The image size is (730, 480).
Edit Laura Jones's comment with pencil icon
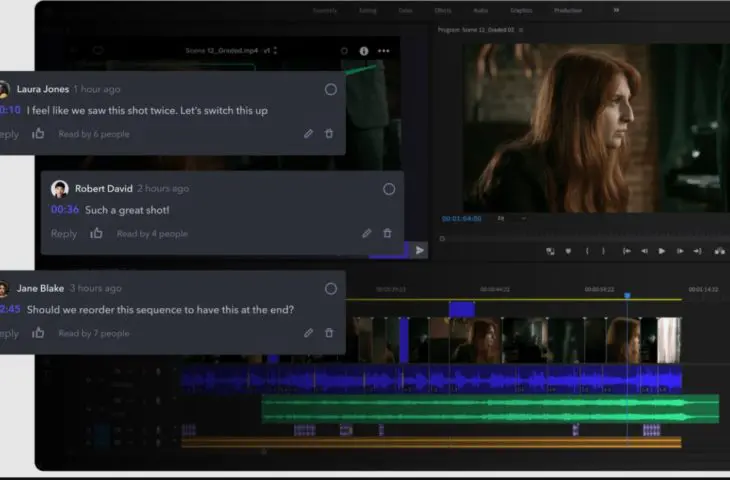pos(309,134)
